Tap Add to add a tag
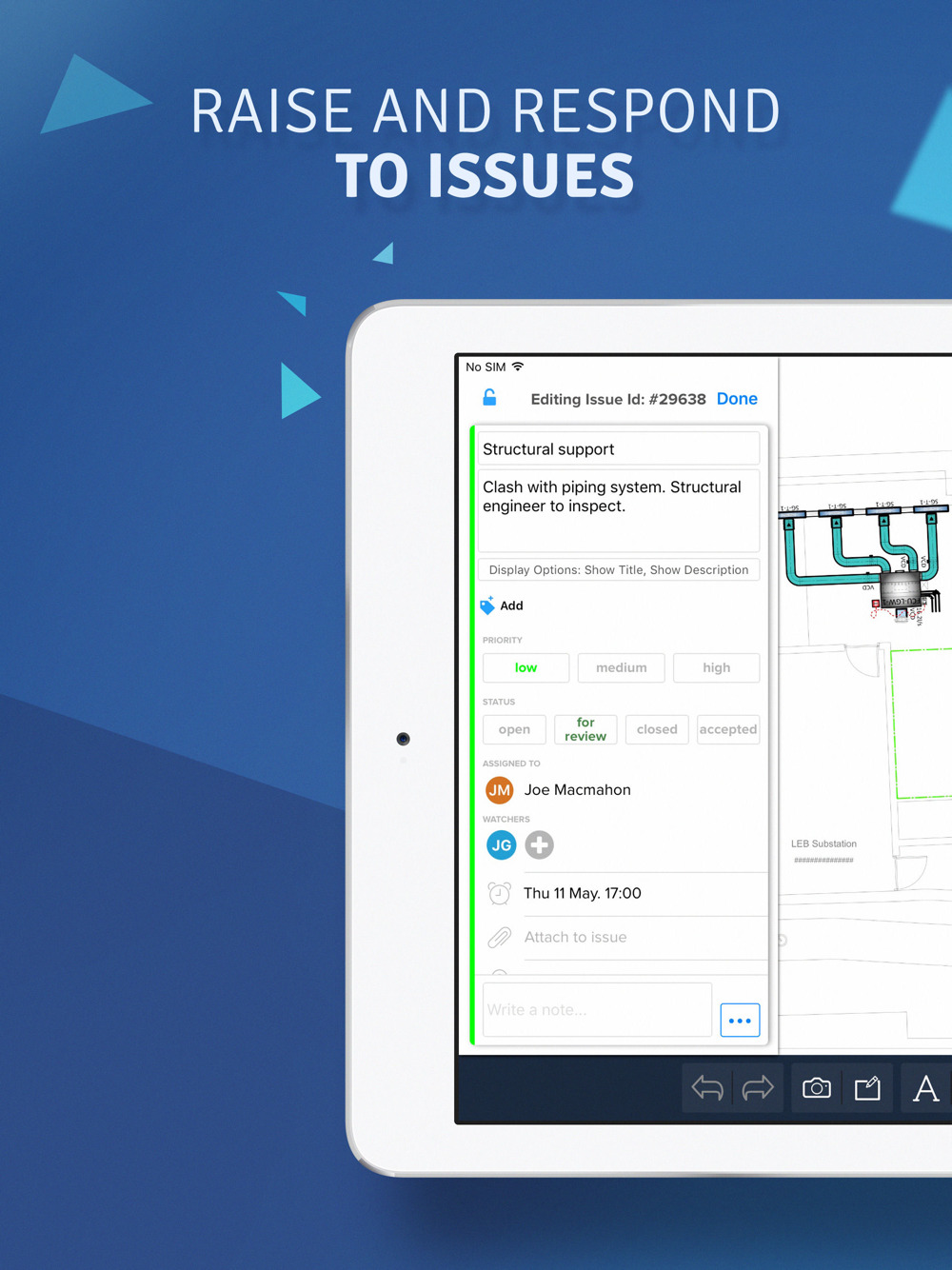This screenshot has width=952, height=1270. pos(511,605)
